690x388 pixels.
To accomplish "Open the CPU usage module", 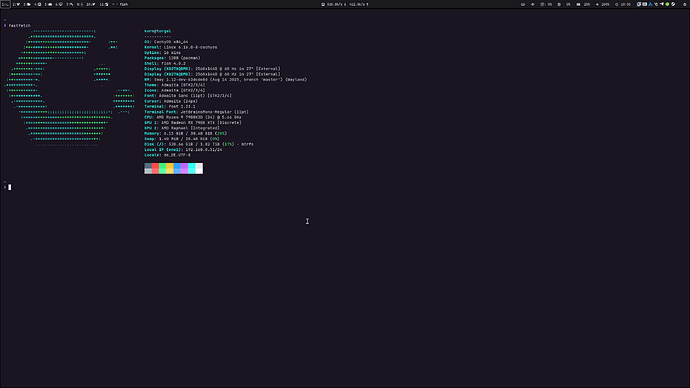I will click(x=547, y=4).
